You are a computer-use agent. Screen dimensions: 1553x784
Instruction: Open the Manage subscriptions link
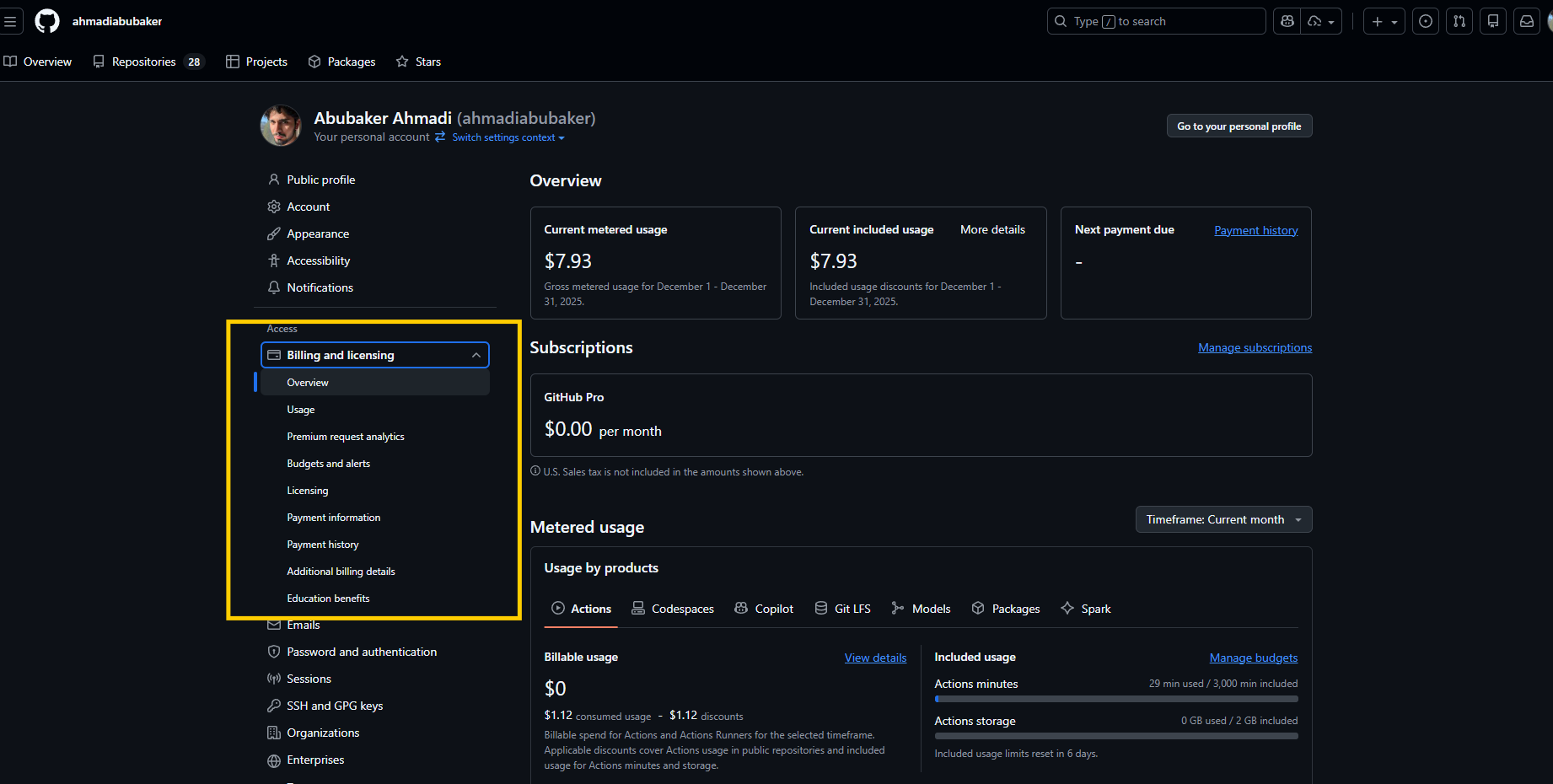1255,347
